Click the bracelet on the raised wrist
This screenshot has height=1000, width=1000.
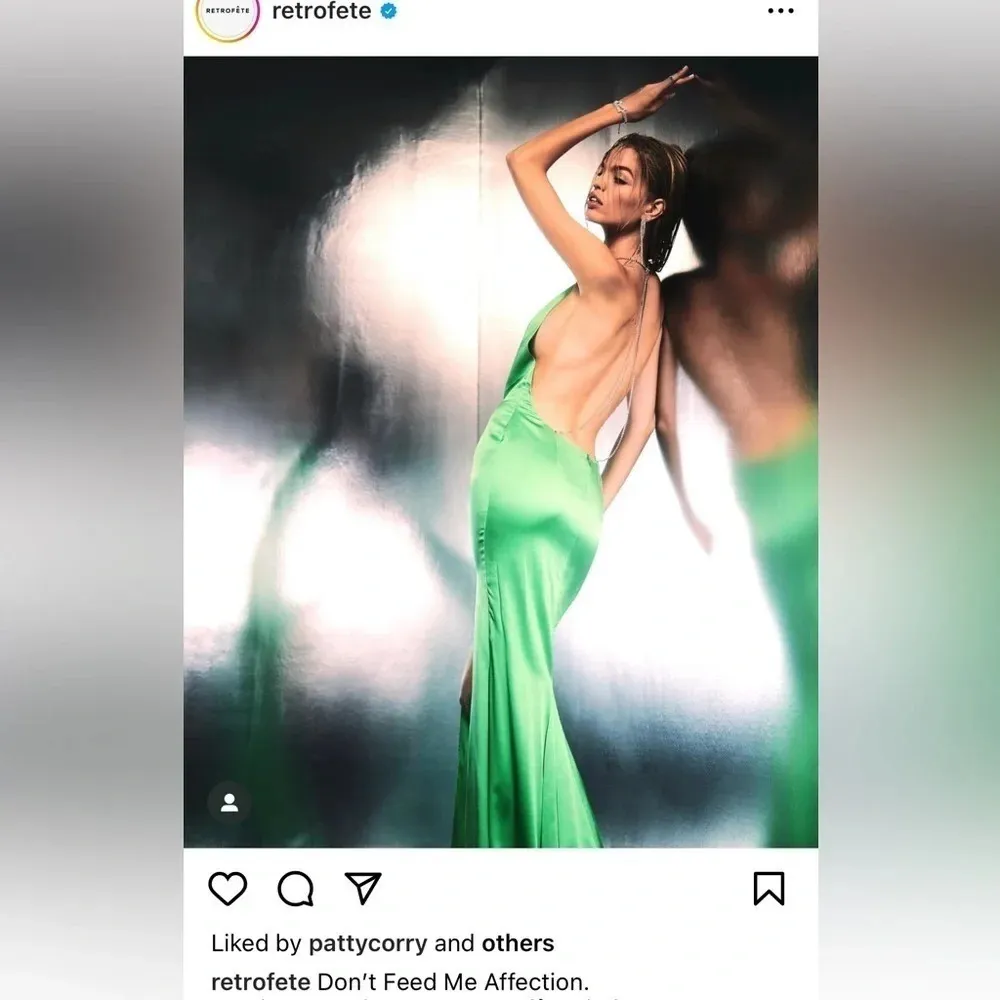(x=621, y=109)
